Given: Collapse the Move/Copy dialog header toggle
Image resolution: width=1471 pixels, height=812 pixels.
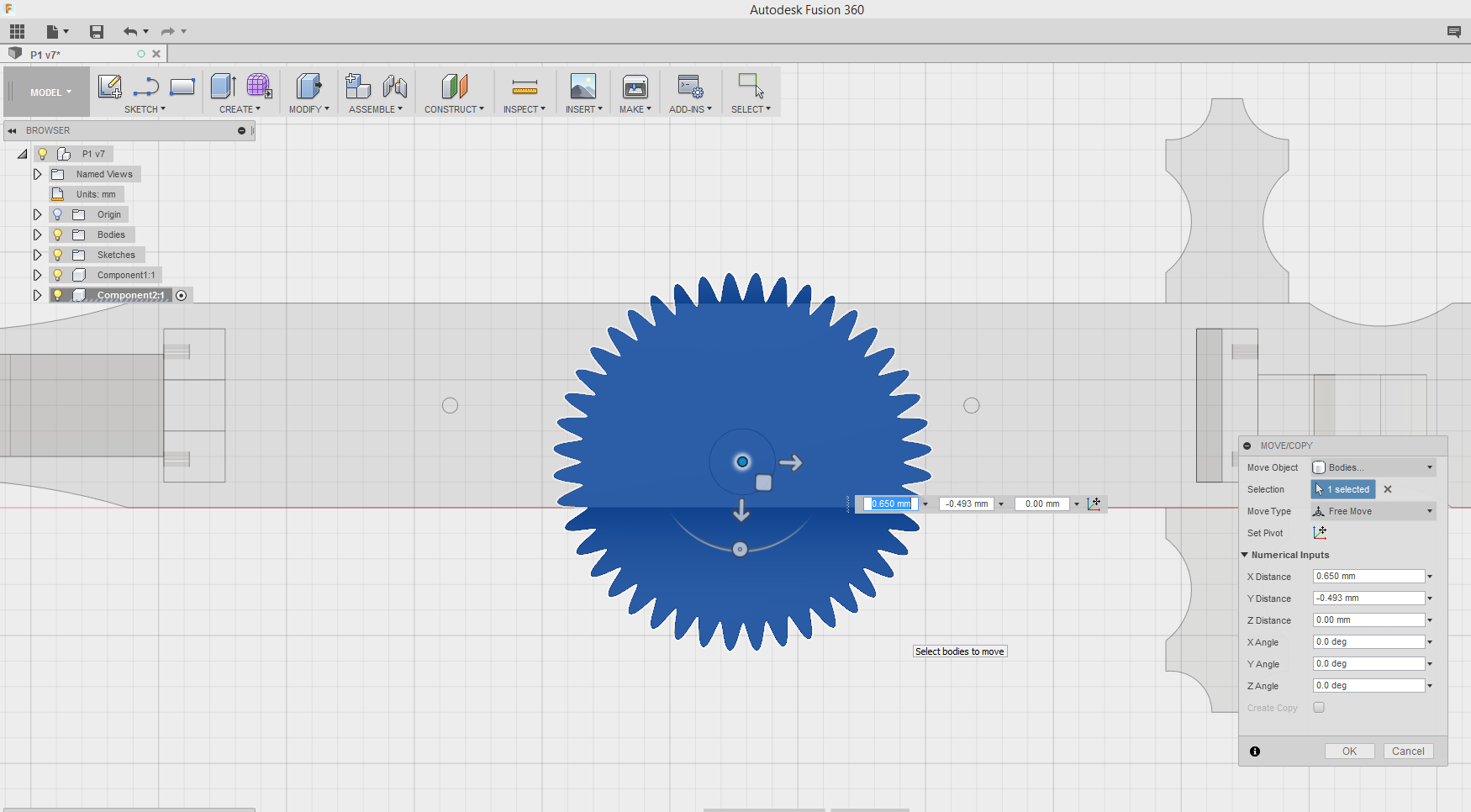Looking at the screenshot, I should point(1247,446).
